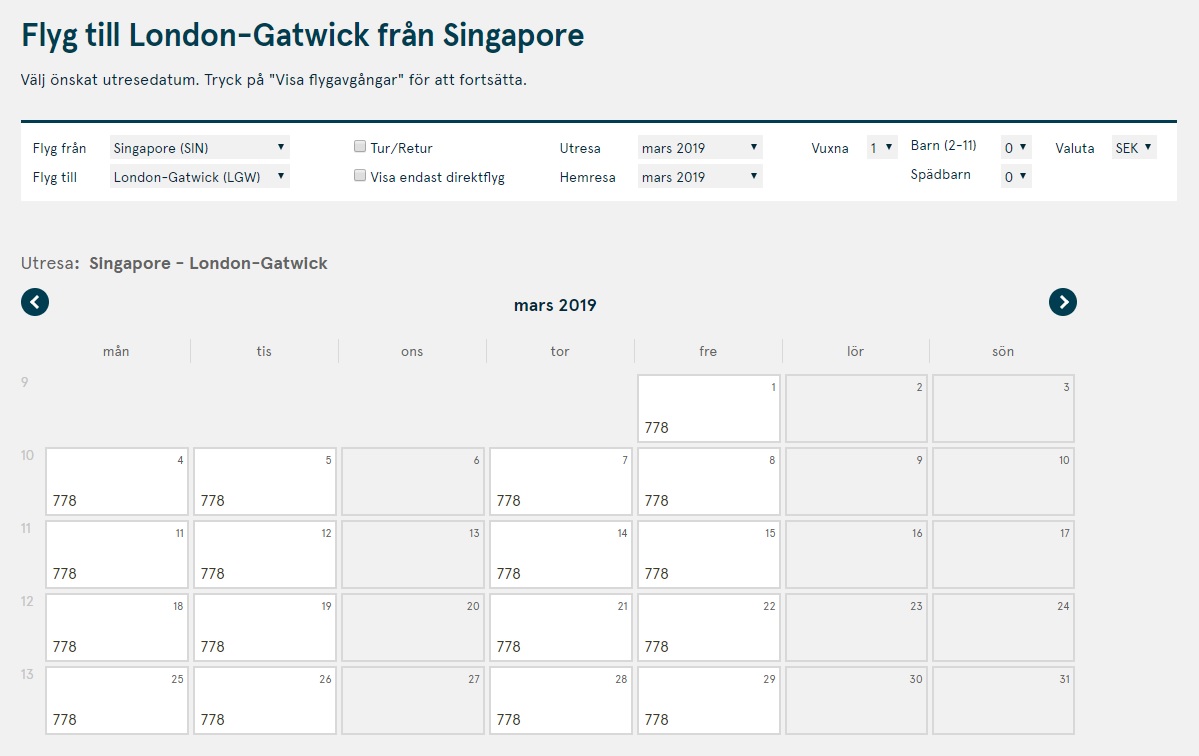Image resolution: width=1199 pixels, height=756 pixels.
Task: Select March 8 fare 778
Action: click(709, 482)
